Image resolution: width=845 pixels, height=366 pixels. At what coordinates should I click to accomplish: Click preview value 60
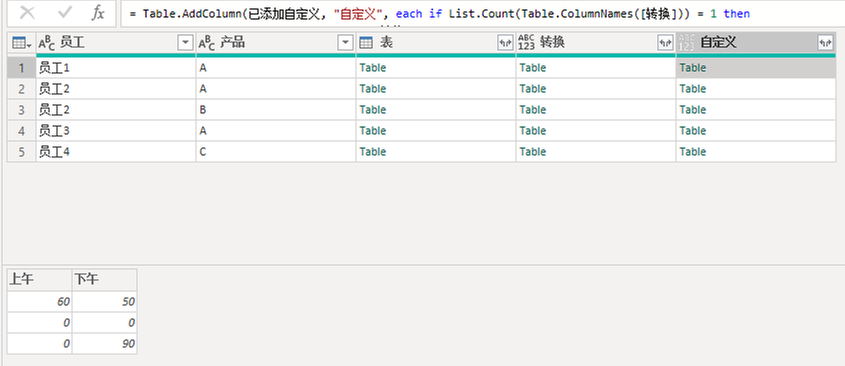coord(40,302)
